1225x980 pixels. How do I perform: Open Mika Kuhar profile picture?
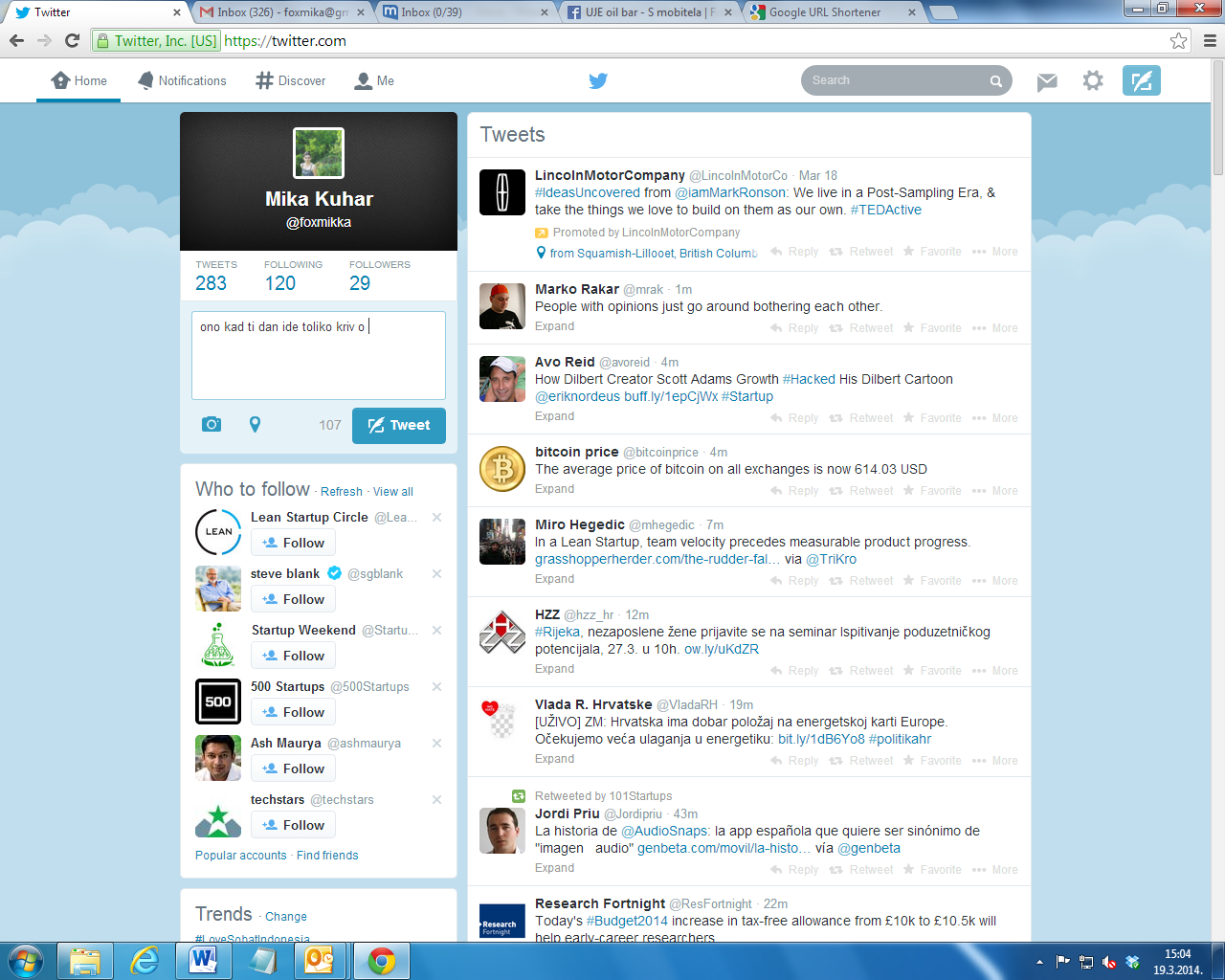pyautogui.click(x=319, y=153)
